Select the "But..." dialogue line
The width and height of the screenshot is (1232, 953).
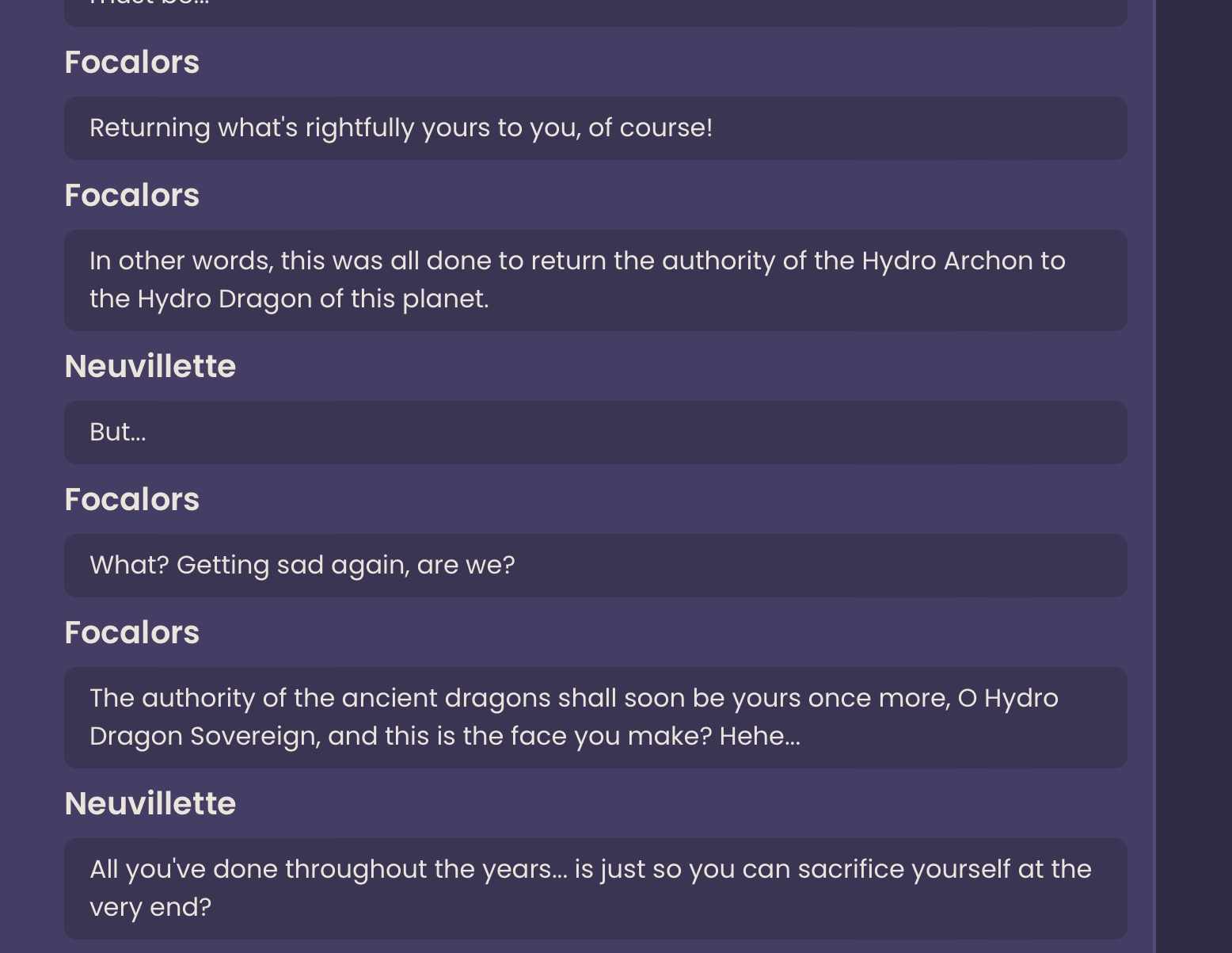(595, 433)
